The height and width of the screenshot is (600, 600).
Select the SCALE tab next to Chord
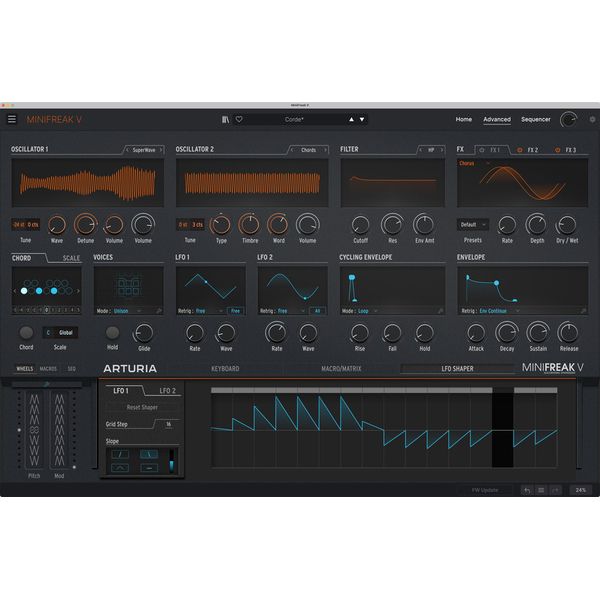click(x=71, y=258)
